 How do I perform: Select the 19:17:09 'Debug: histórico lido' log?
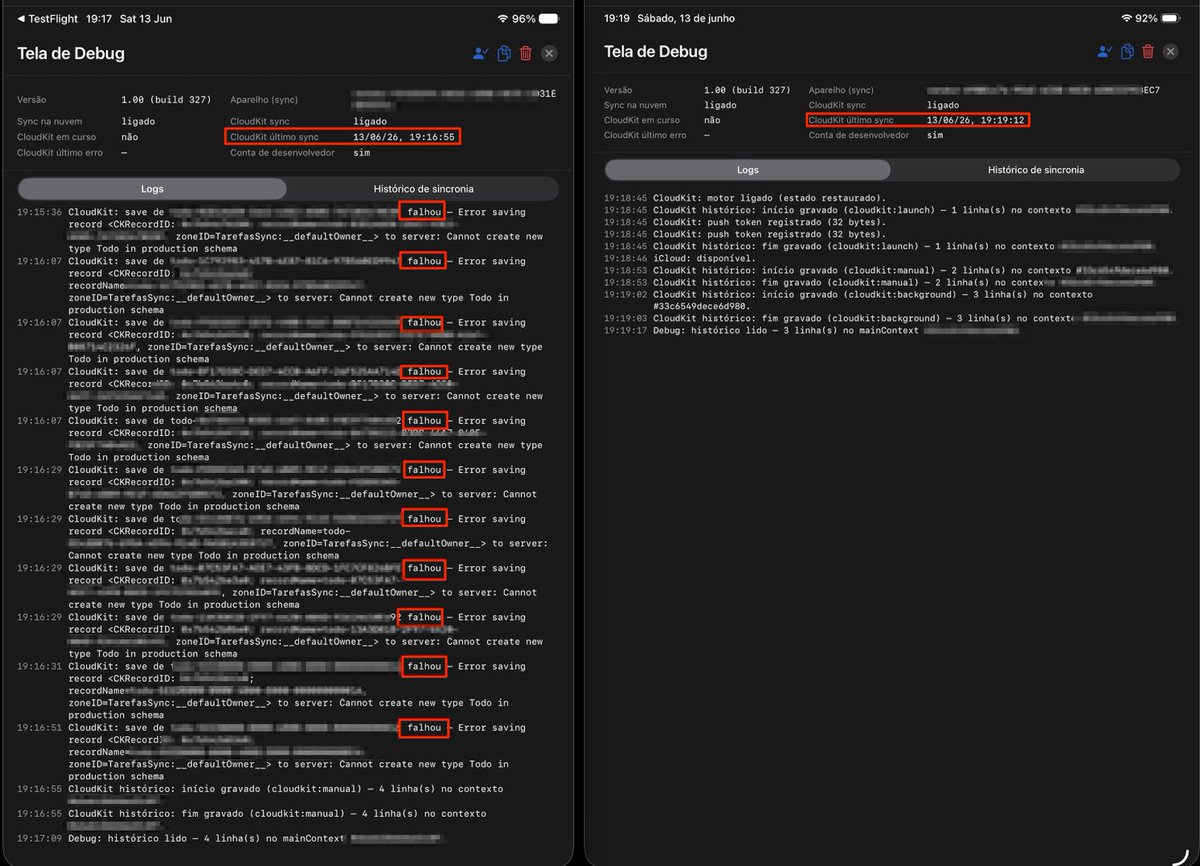pyautogui.click(x=231, y=838)
